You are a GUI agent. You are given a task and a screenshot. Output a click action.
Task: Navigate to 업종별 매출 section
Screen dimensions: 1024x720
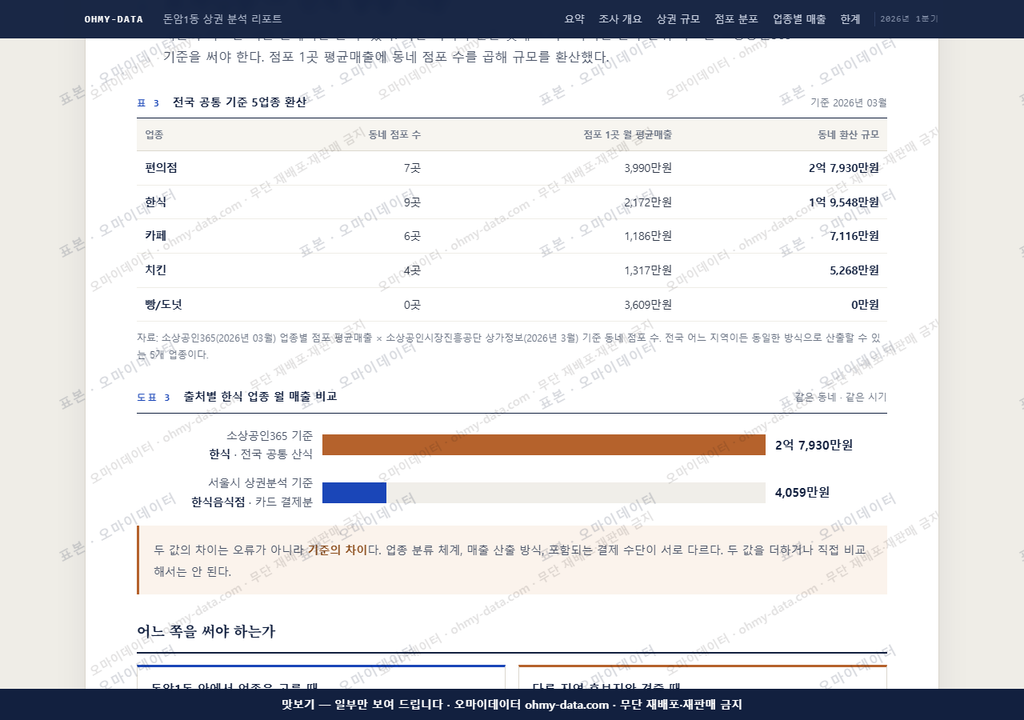[799, 19]
